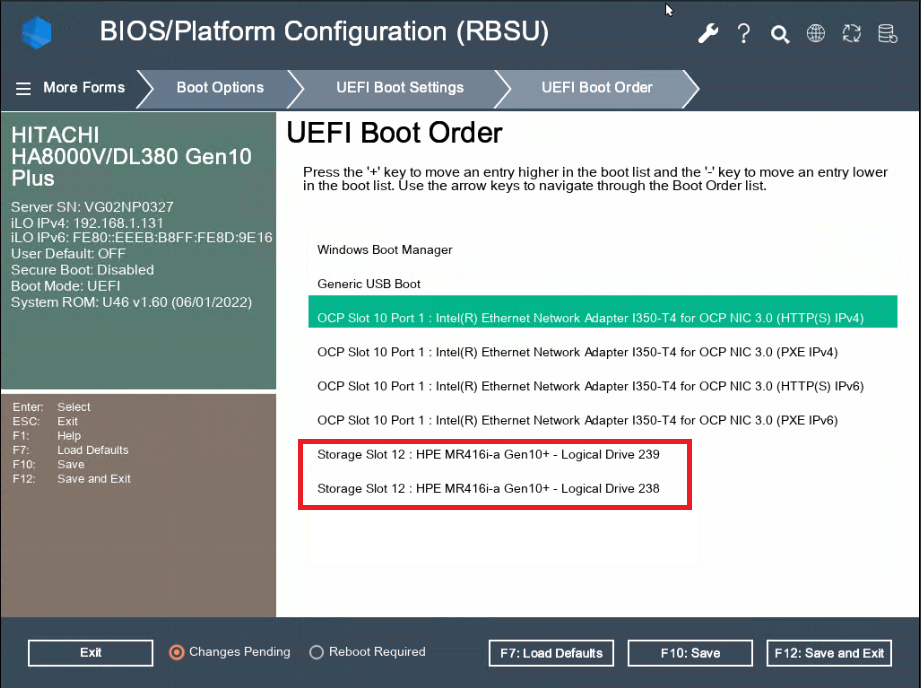This screenshot has width=921, height=688.
Task: Click the refresh cycle arrows icon
Action: (851, 33)
